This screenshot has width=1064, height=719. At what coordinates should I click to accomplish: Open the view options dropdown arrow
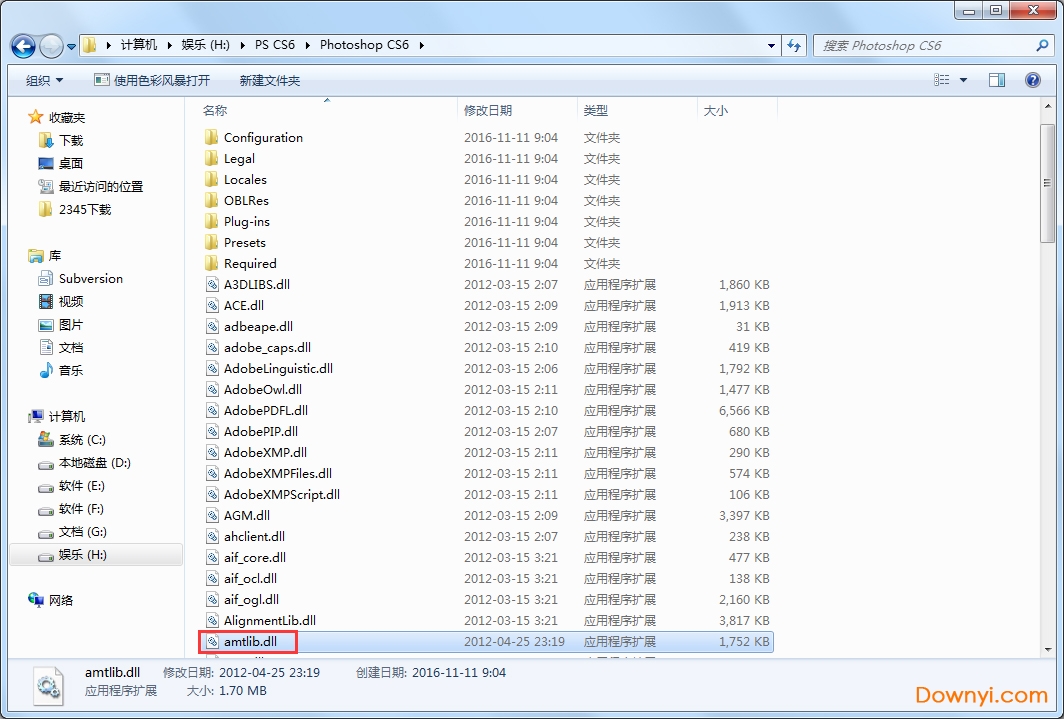963,80
